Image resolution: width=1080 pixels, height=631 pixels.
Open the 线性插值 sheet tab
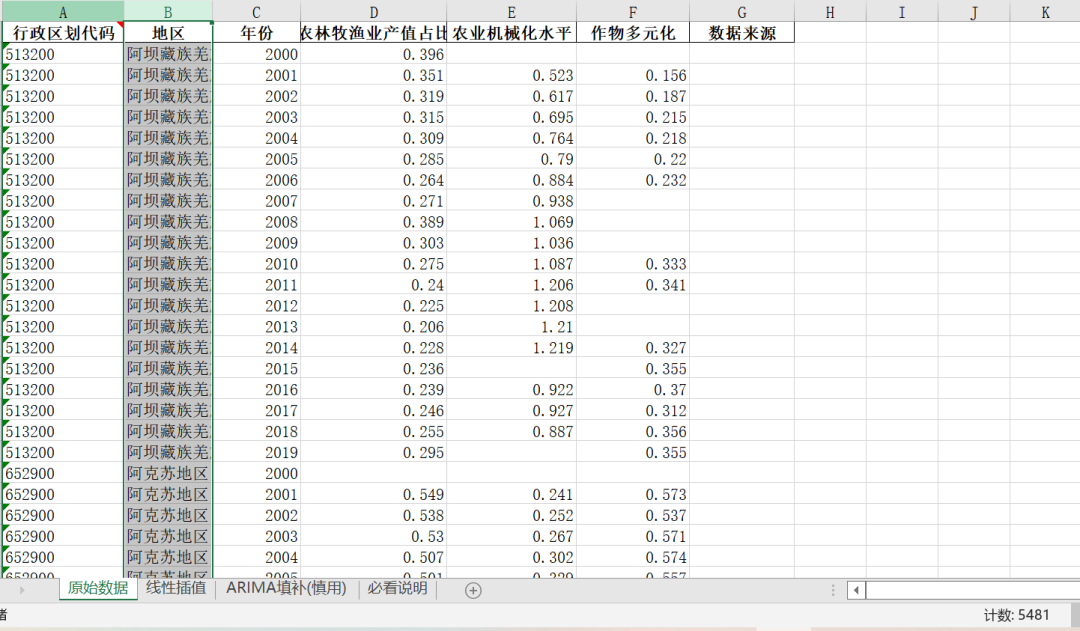coord(176,588)
